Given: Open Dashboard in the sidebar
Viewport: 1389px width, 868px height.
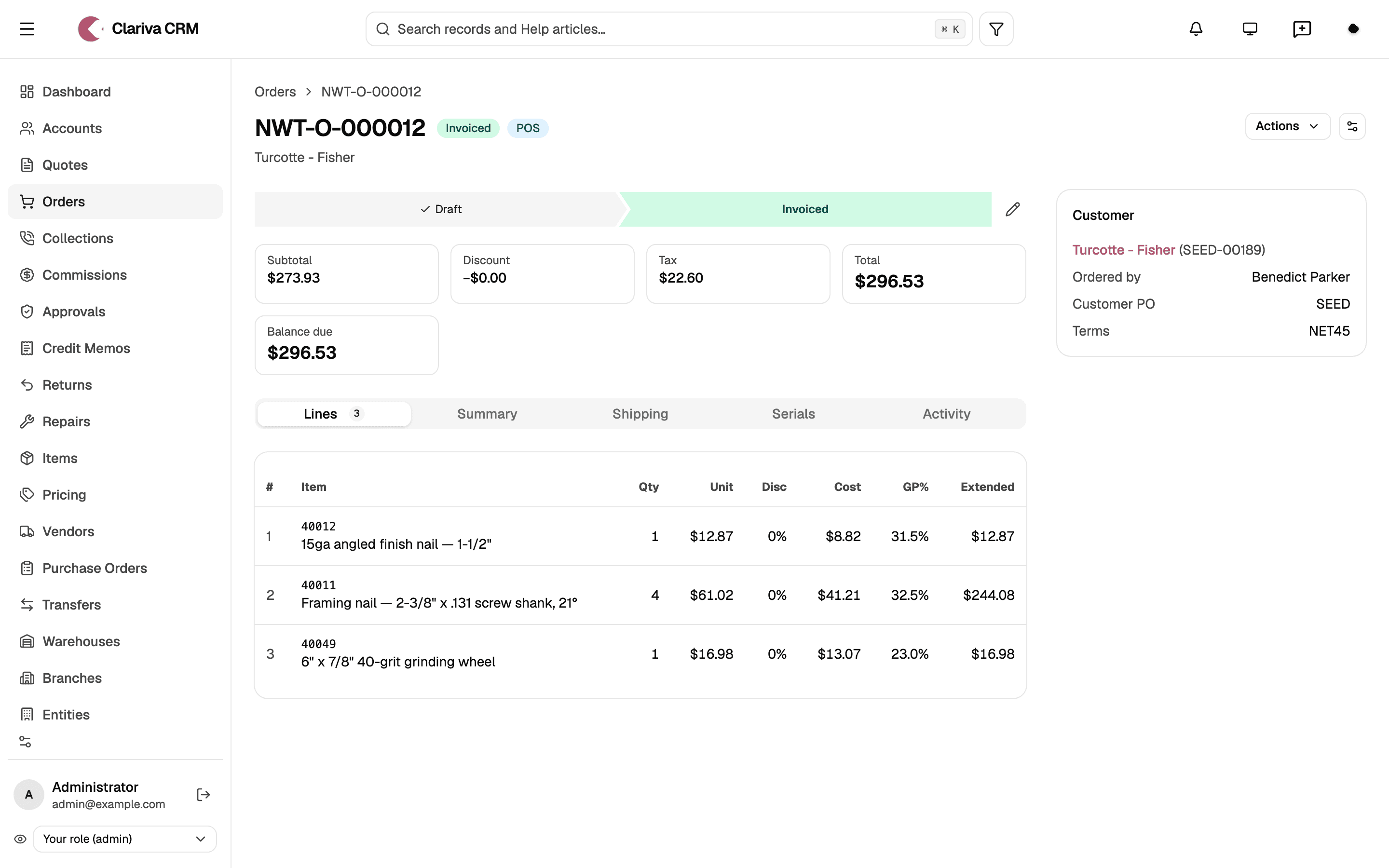Looking at the screenshot, I should click(115, 92).
